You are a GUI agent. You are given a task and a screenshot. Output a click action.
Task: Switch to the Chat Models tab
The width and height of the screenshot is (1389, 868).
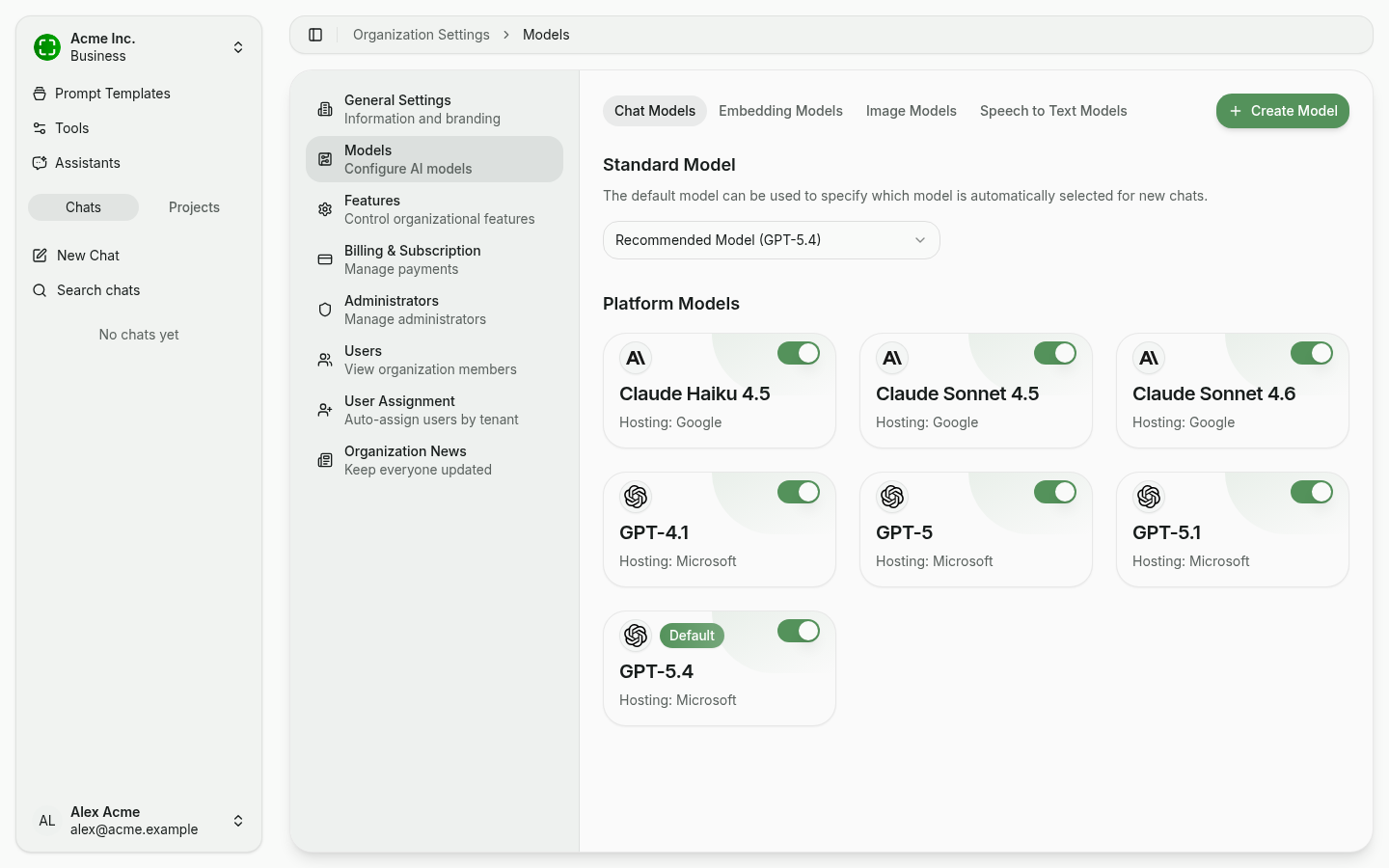(x=655, y=111)
